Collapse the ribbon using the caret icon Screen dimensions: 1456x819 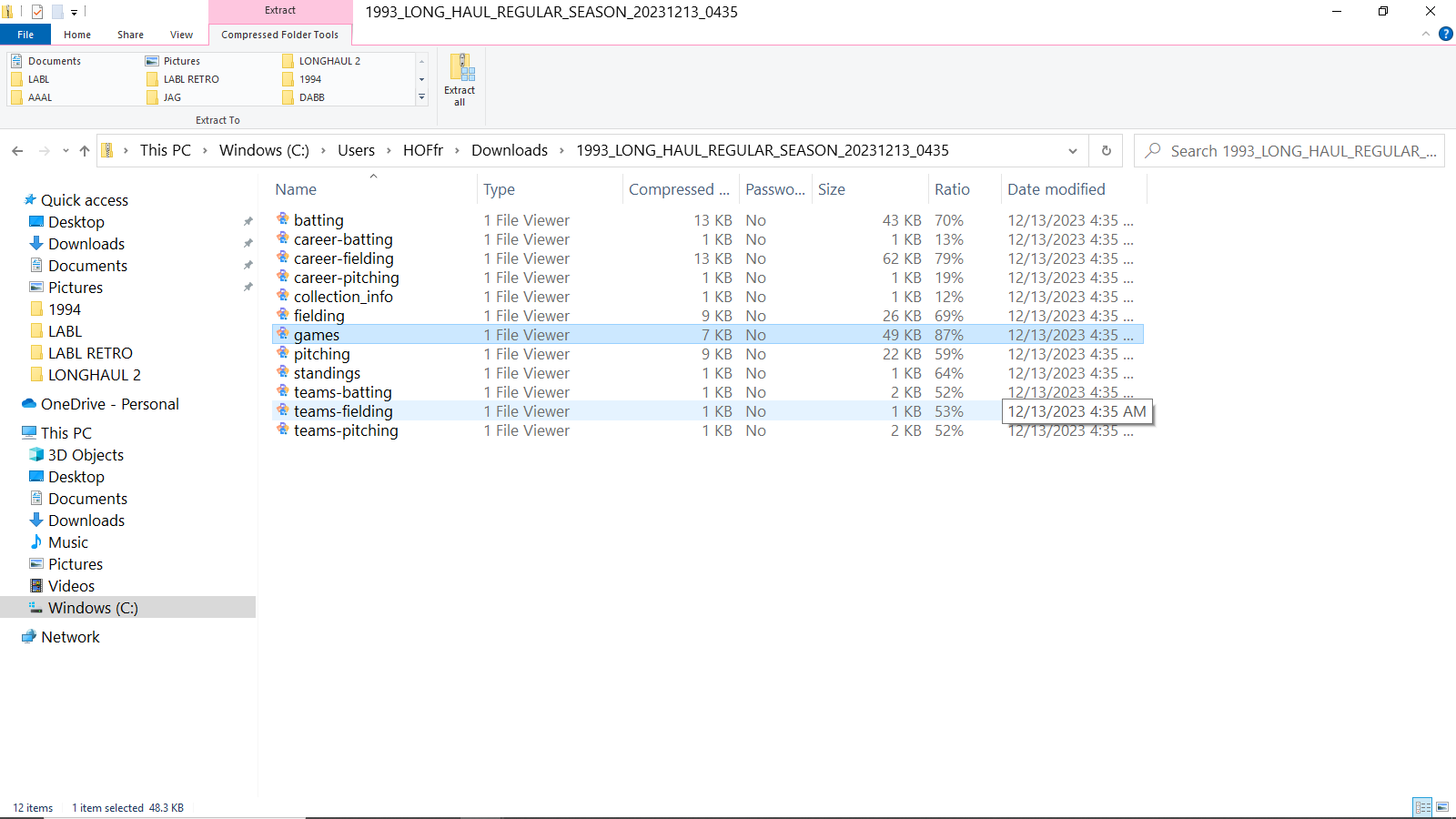click(1426, 35)
